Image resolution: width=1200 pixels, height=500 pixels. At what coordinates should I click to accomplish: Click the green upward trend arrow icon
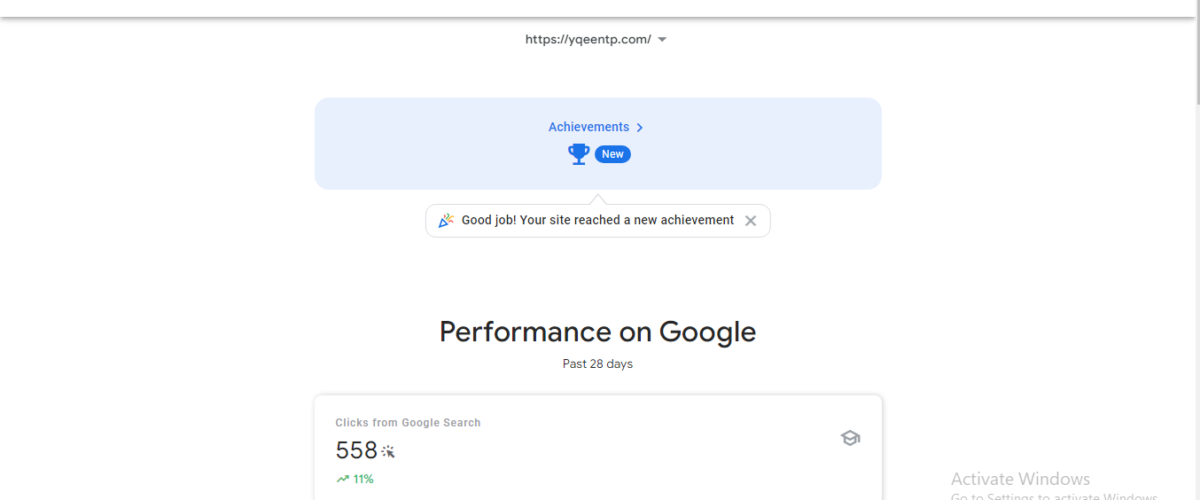(342, 479)
